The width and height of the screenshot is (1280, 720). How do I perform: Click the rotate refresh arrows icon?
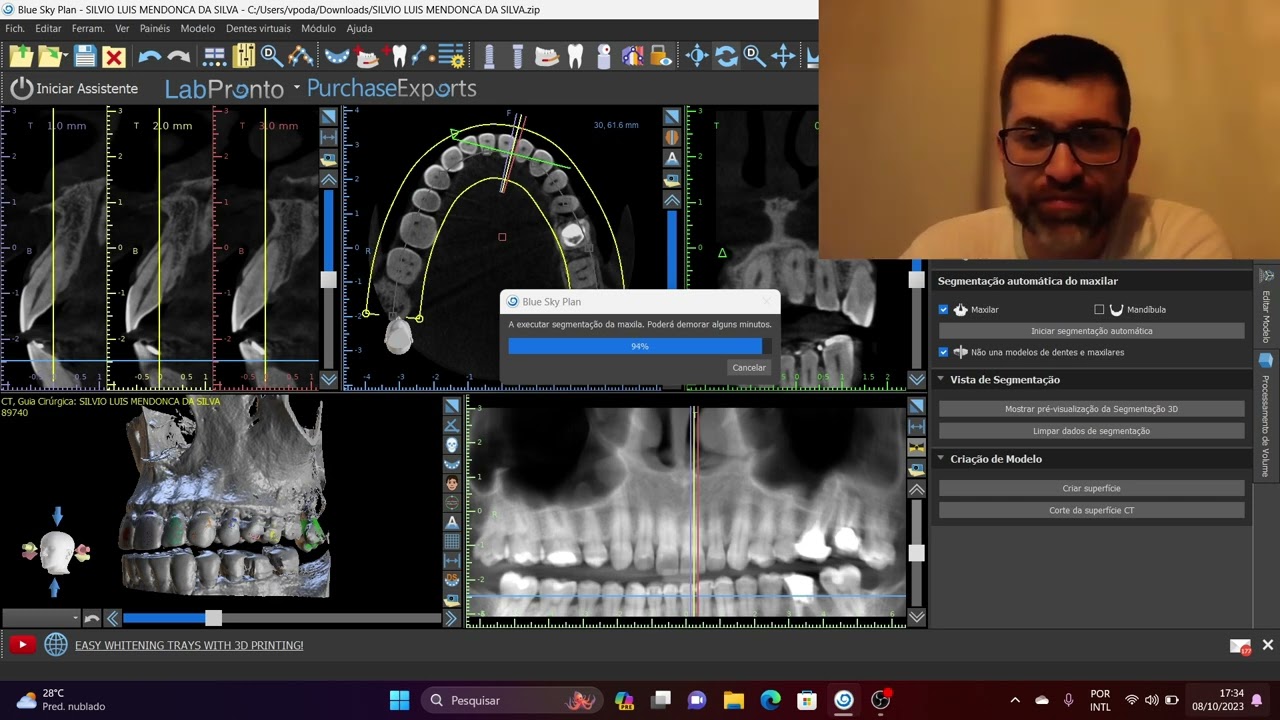point(726,56)
